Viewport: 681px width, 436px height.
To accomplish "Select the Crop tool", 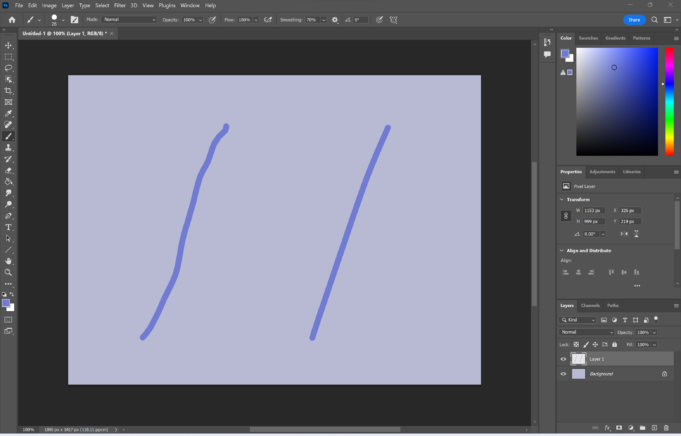I will pos(8,91).
